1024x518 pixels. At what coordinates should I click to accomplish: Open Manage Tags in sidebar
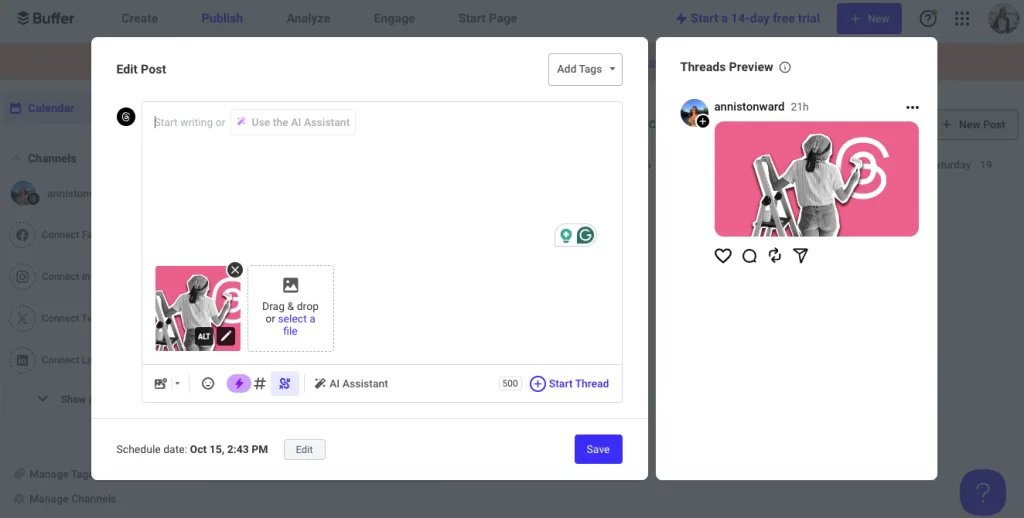pos(52,474)
